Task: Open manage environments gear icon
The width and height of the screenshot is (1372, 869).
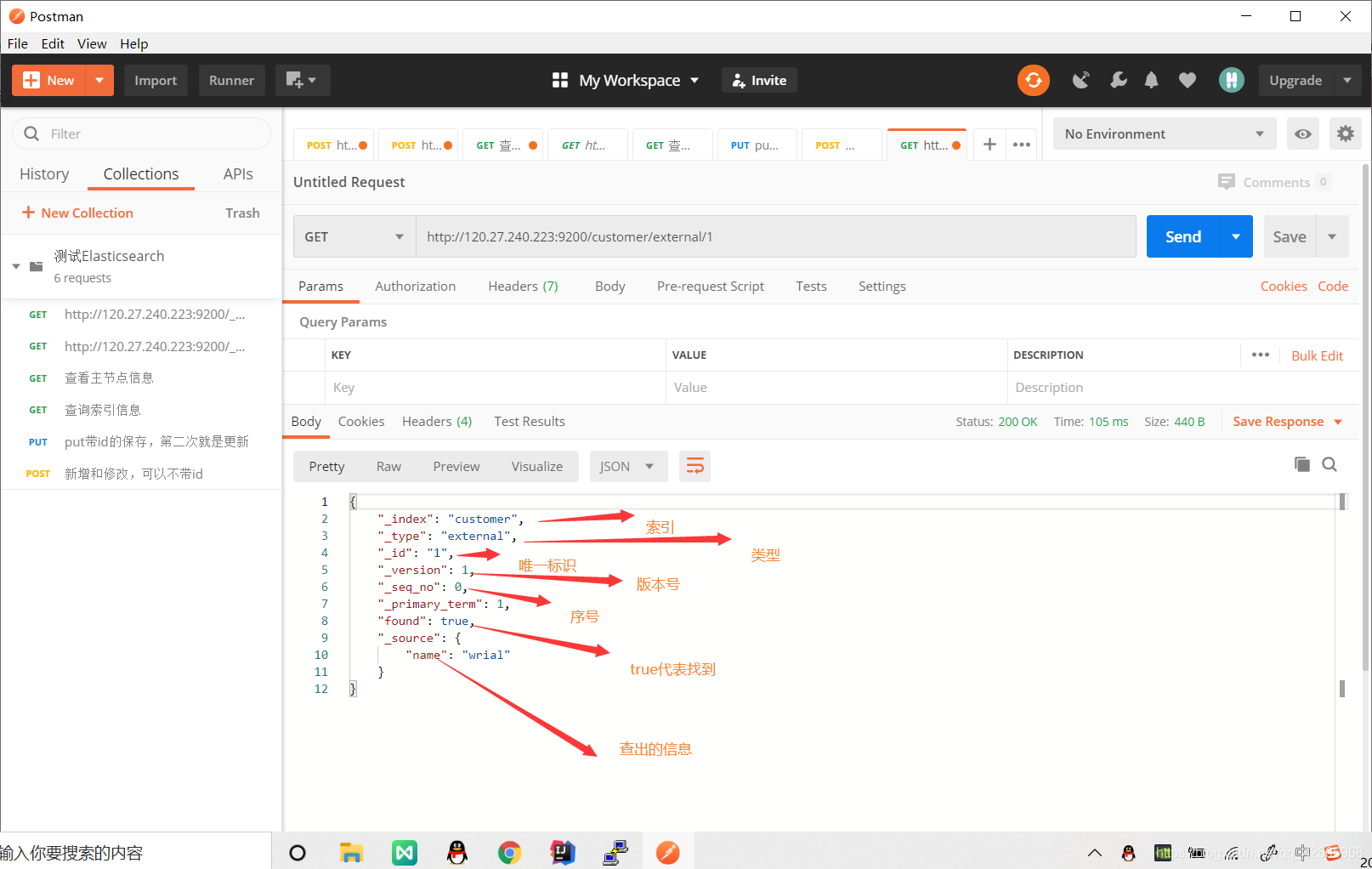Action: tap(1345, 133)
